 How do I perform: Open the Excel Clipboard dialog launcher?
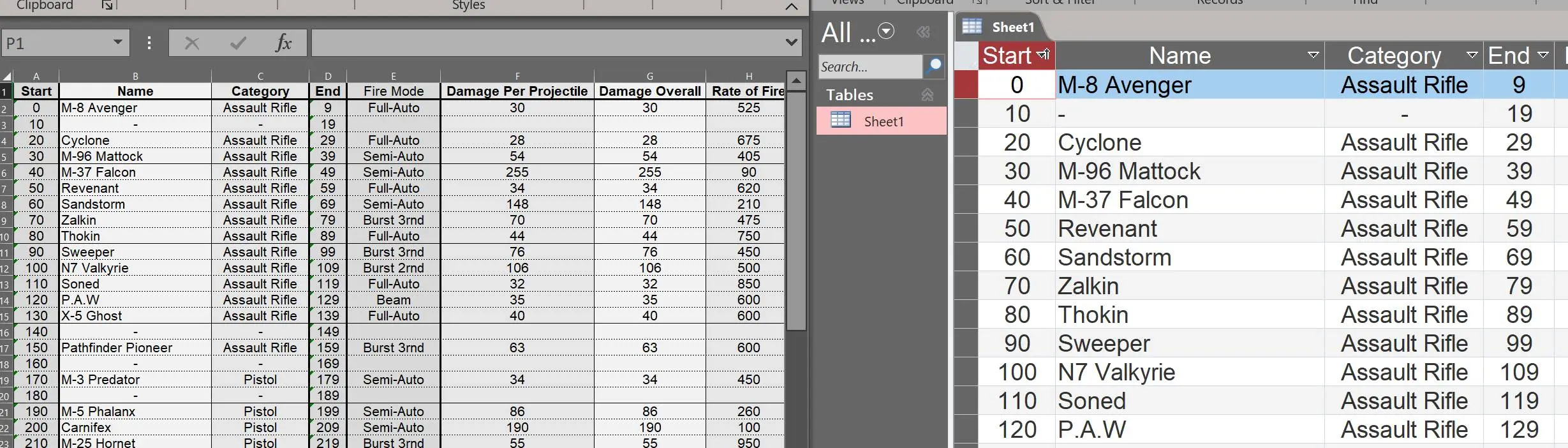click(107, 5)
